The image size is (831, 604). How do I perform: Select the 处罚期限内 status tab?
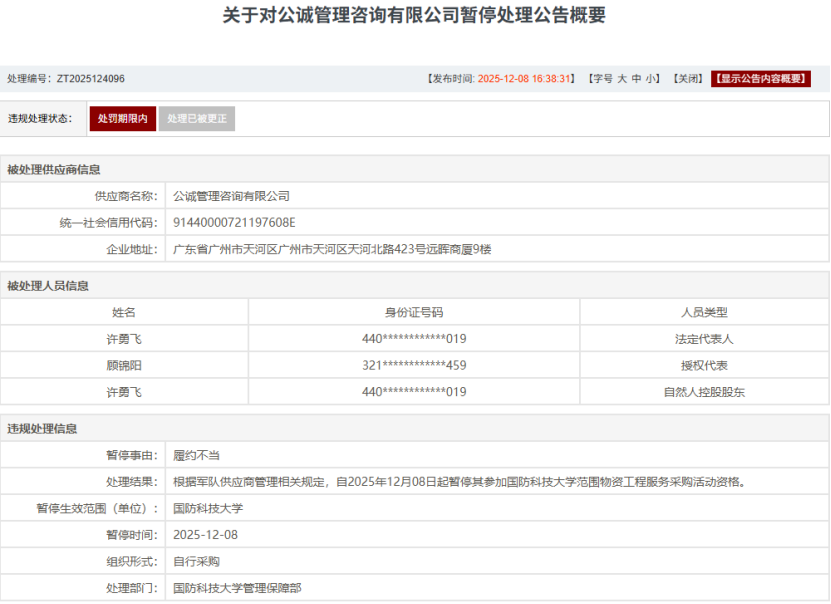click(x=123, y=119)
